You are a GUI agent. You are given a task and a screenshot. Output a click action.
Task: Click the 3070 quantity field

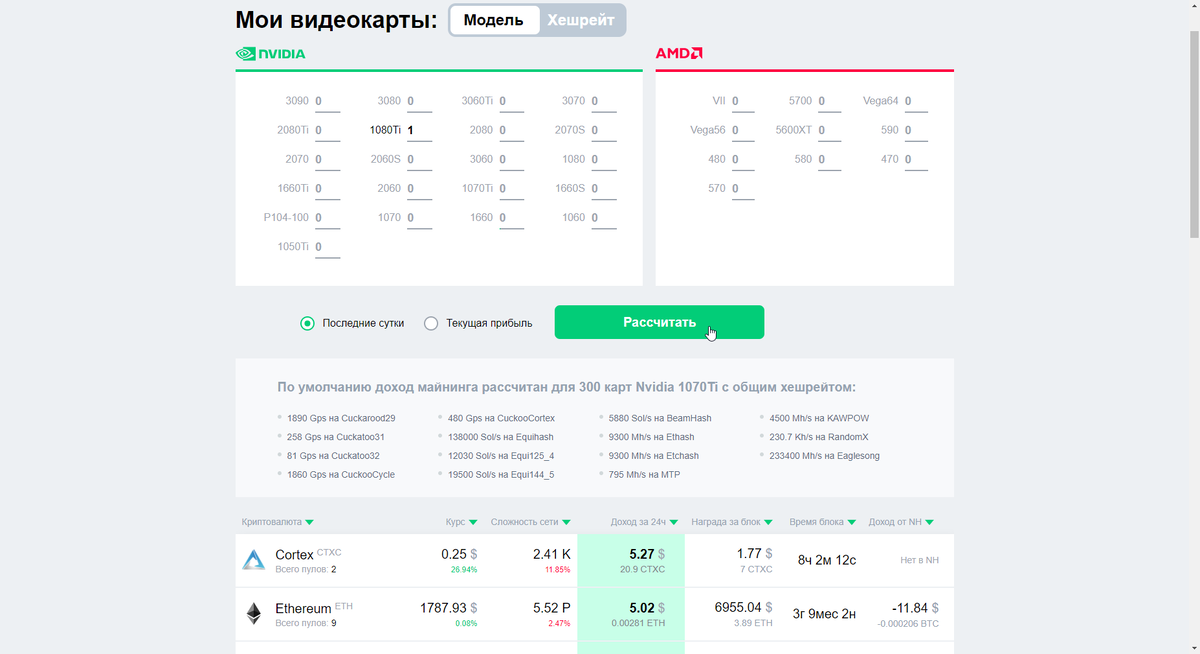point(603,101)
